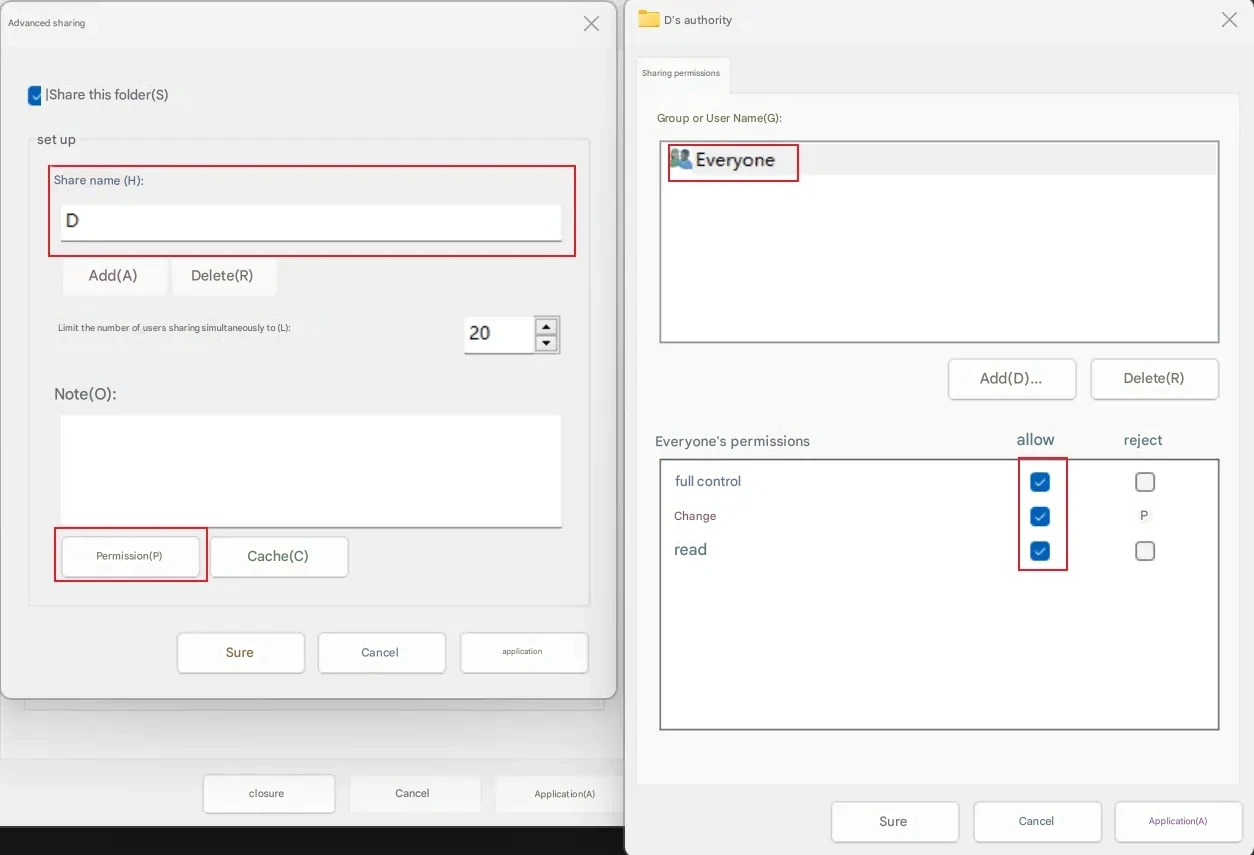Decrease simultaneous user limit with down arrow
The height and width of the screenshot is (855, 1254).
coord(546,343)
